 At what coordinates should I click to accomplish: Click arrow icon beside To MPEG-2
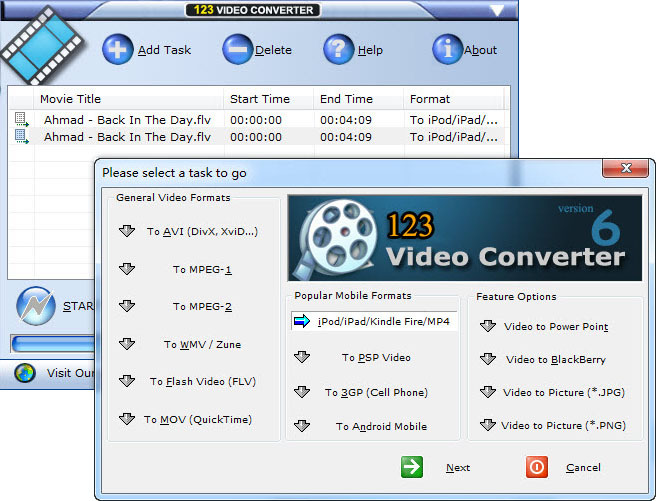point(127,306)
